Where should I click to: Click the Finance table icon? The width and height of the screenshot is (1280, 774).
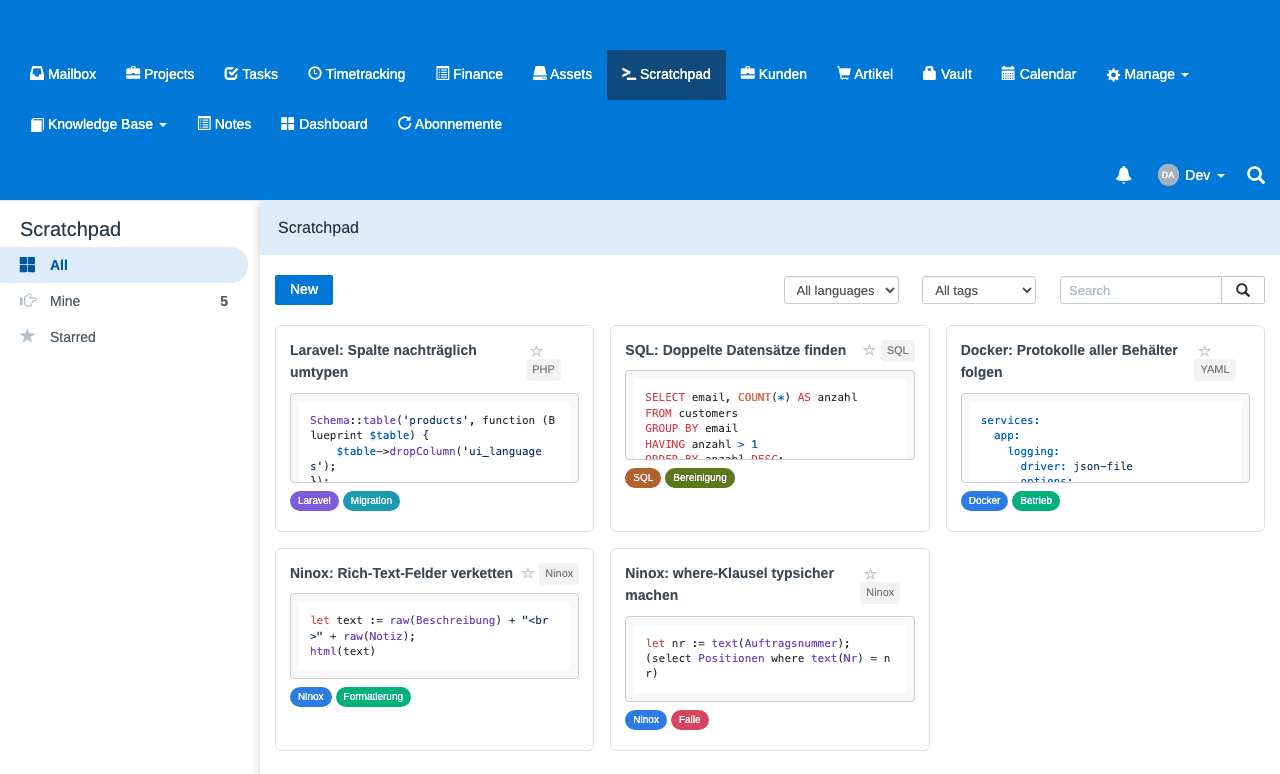click(443, 74)
